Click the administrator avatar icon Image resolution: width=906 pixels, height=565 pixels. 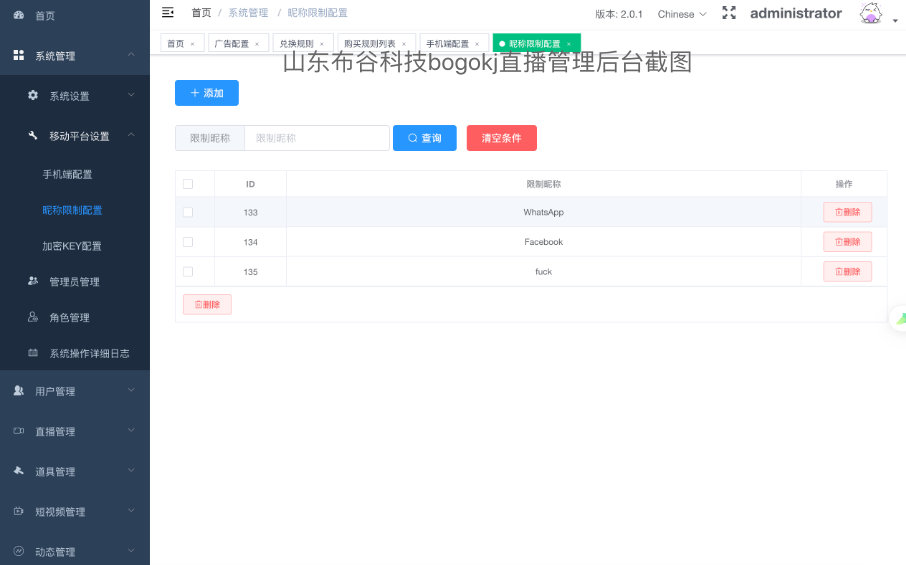[870, 14]
